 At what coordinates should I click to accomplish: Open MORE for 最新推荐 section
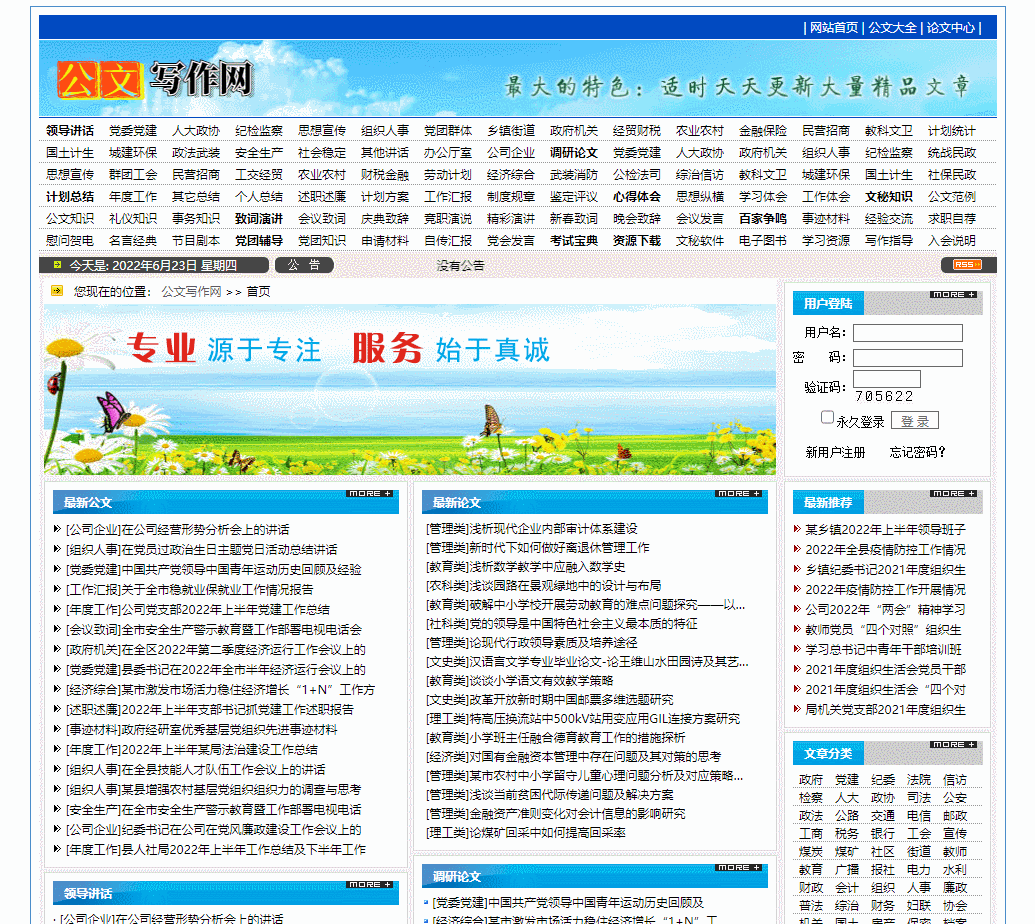pos(954,494)
